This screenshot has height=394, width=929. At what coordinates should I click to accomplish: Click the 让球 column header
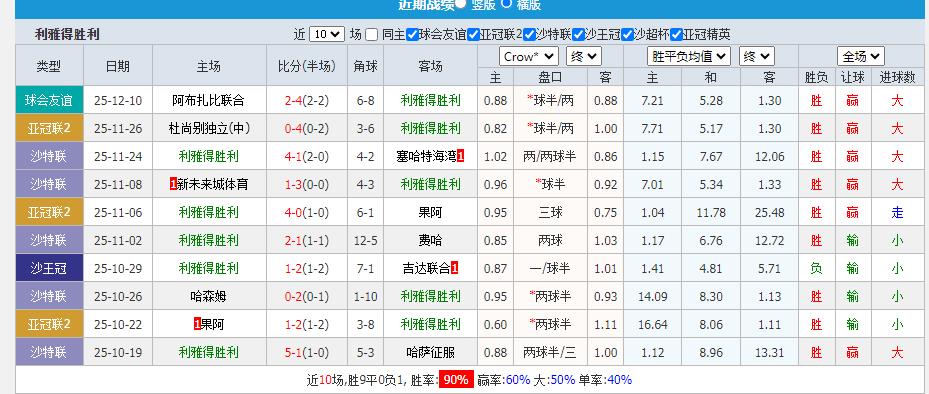click(x=853, y=77)
